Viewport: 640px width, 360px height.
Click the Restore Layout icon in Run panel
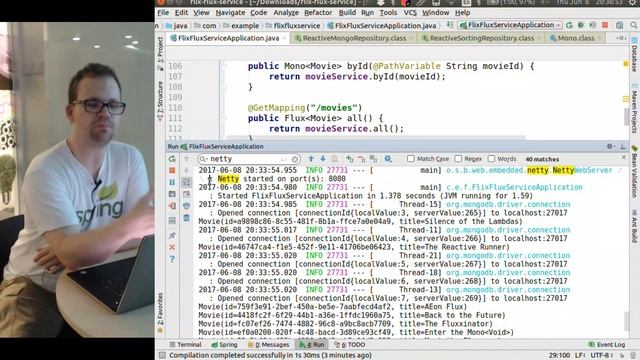click(x=172, y=220)
